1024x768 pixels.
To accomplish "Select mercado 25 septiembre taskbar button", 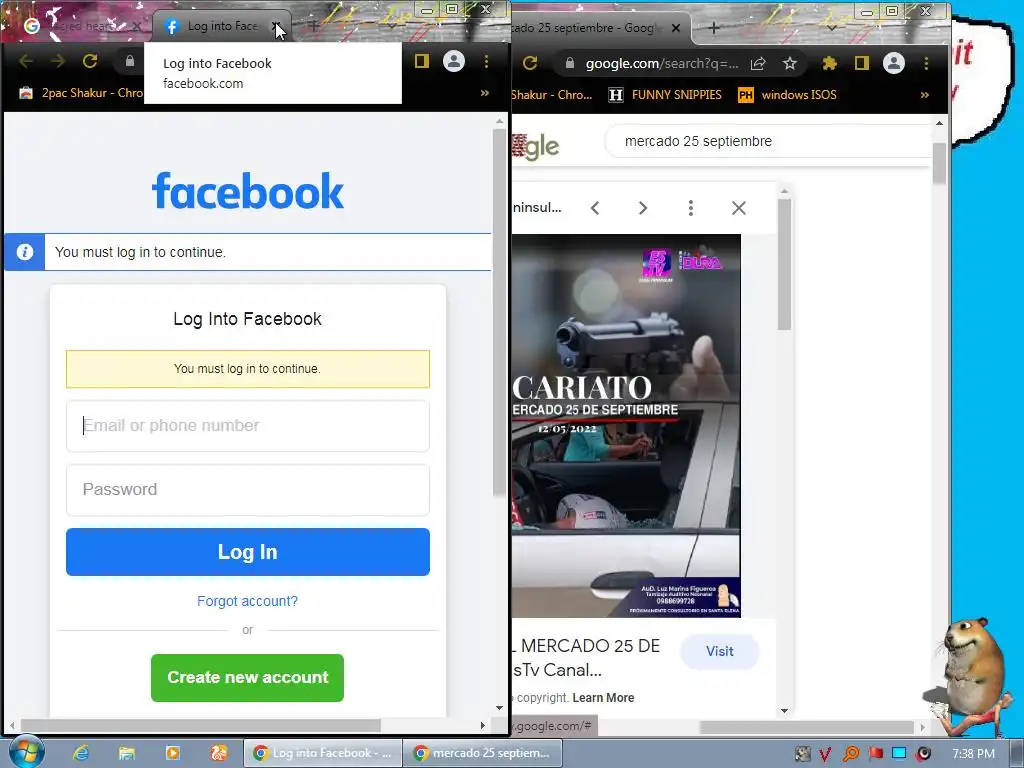I will coord(482,753).
